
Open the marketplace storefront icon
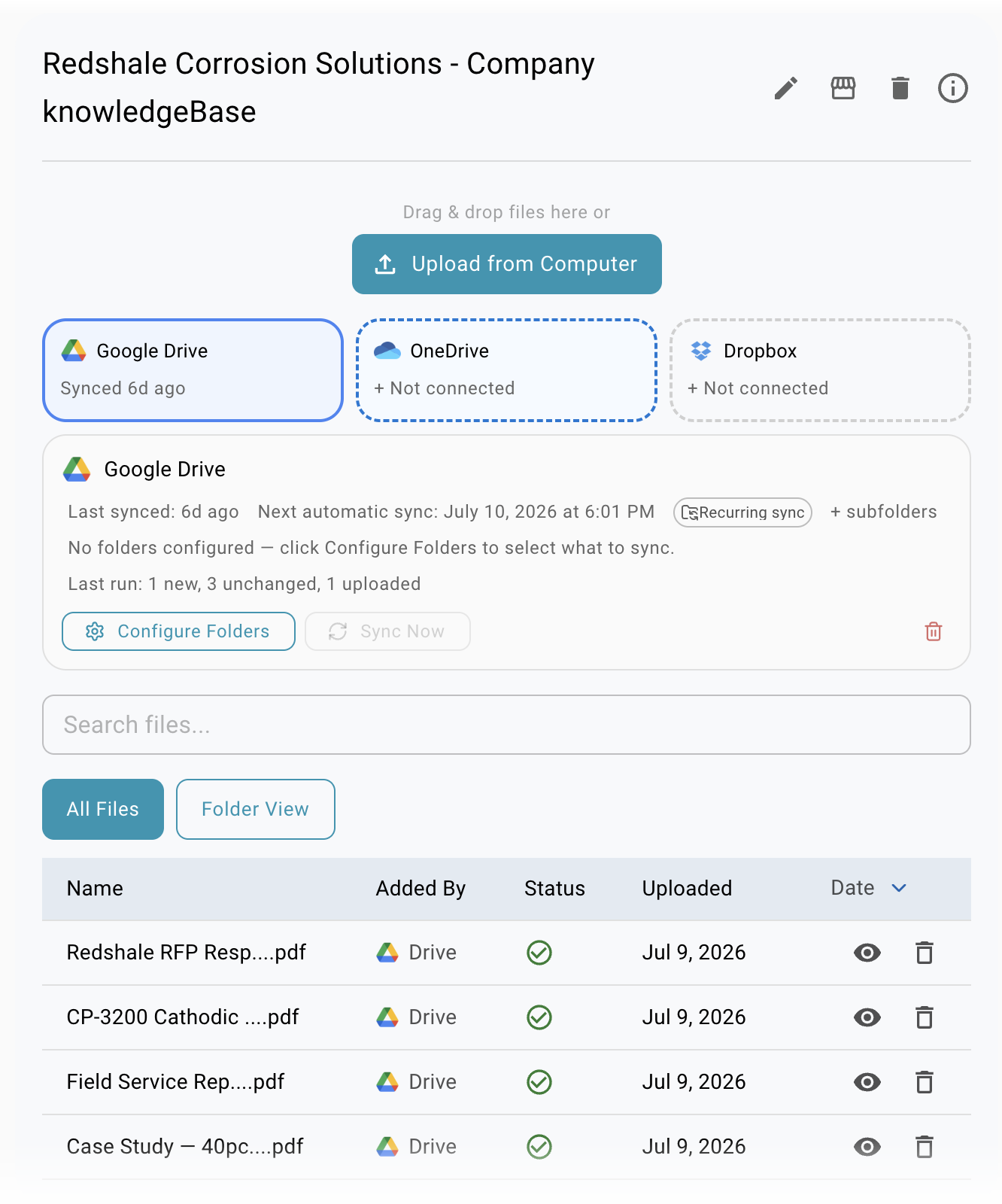[843, 88]
